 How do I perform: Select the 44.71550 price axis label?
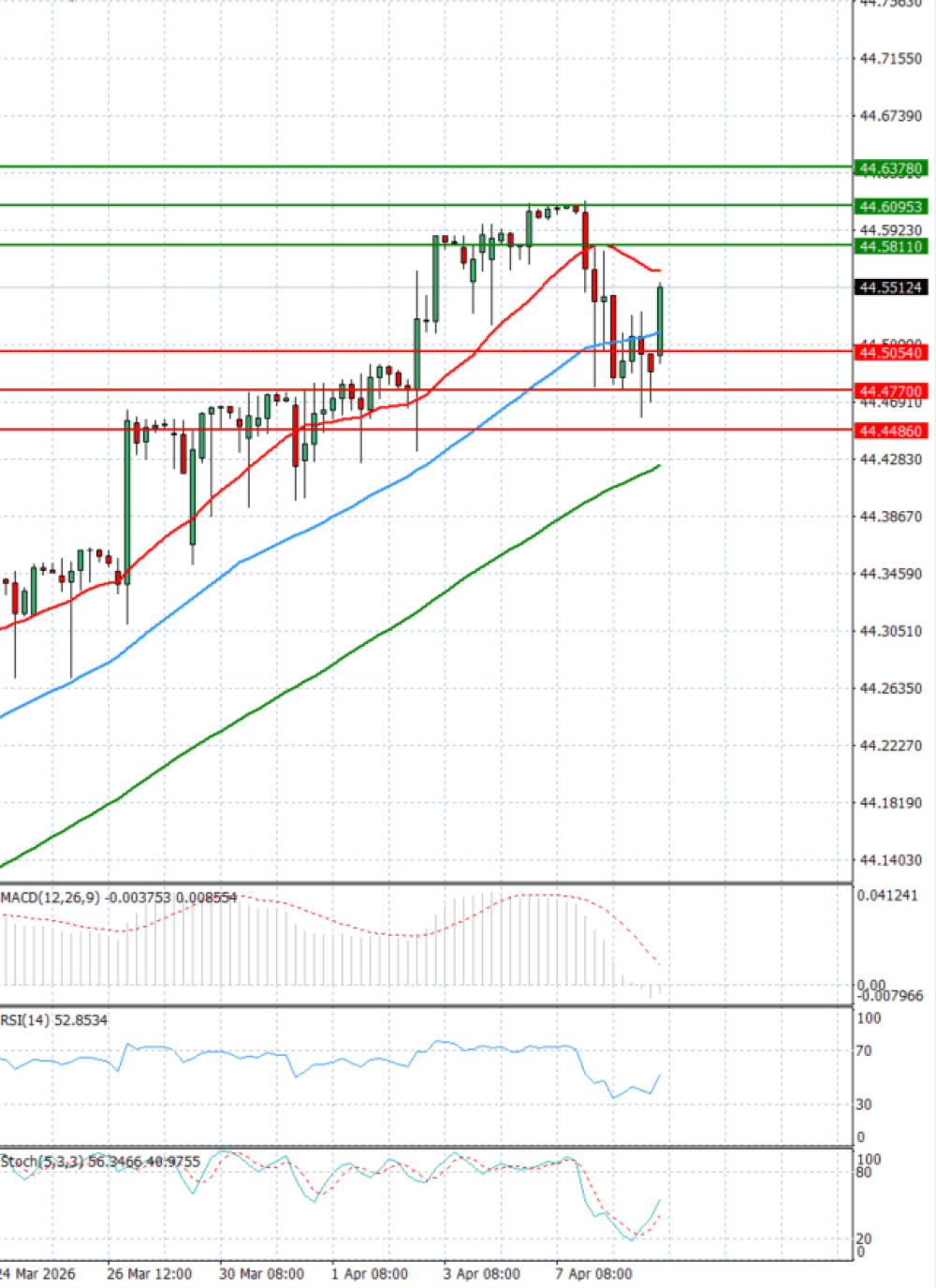[x=890, y=59]
